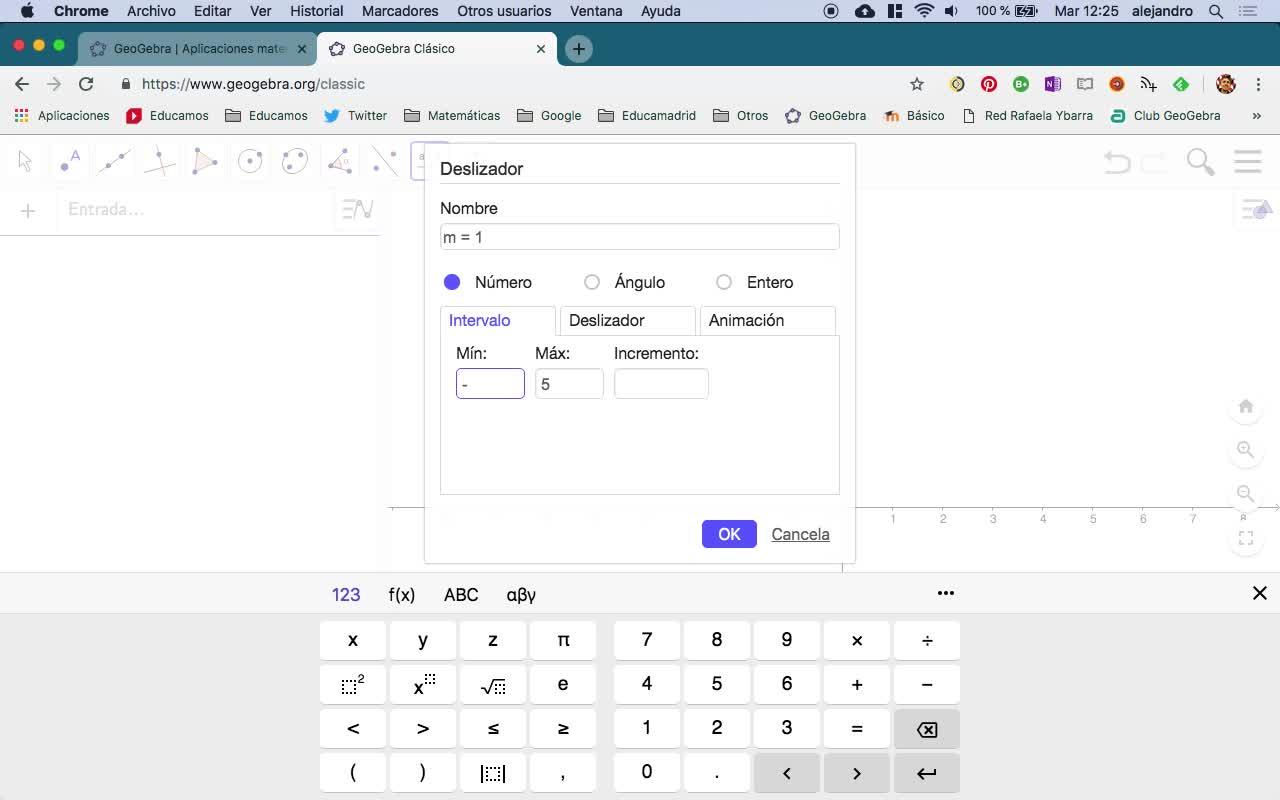Image resolution: width=1280 pixels, height=800 pixels.
Task: Tap the backspace key on keyboard
Action: [x=927, y=729]
